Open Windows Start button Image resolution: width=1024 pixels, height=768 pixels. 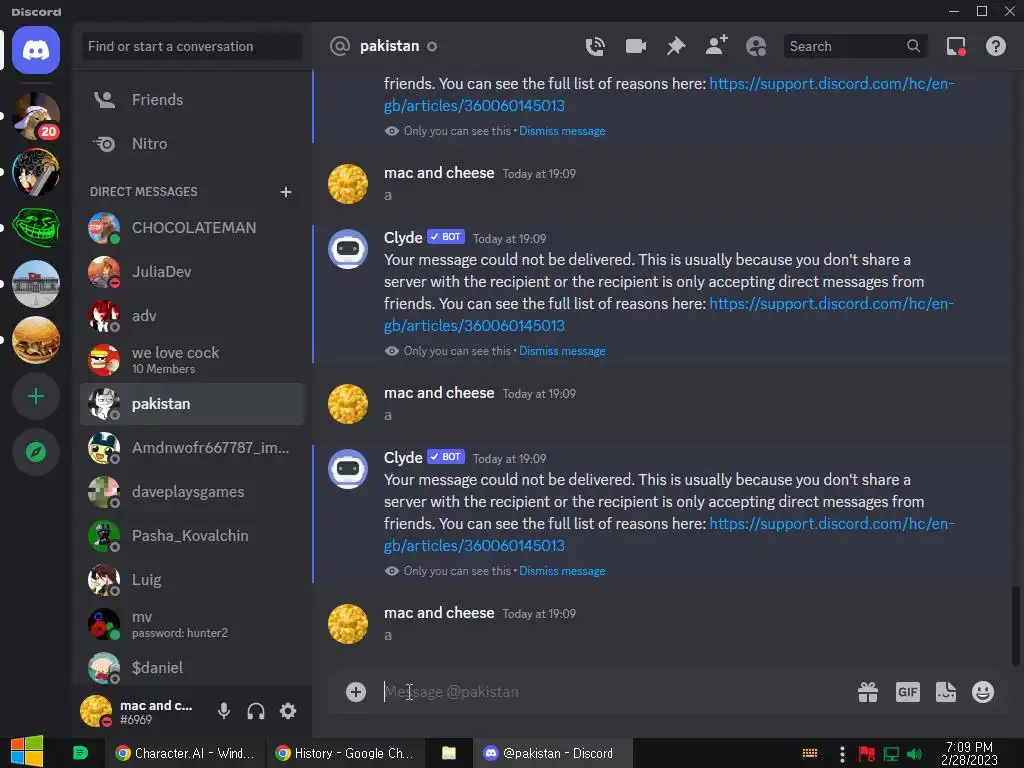27,752
